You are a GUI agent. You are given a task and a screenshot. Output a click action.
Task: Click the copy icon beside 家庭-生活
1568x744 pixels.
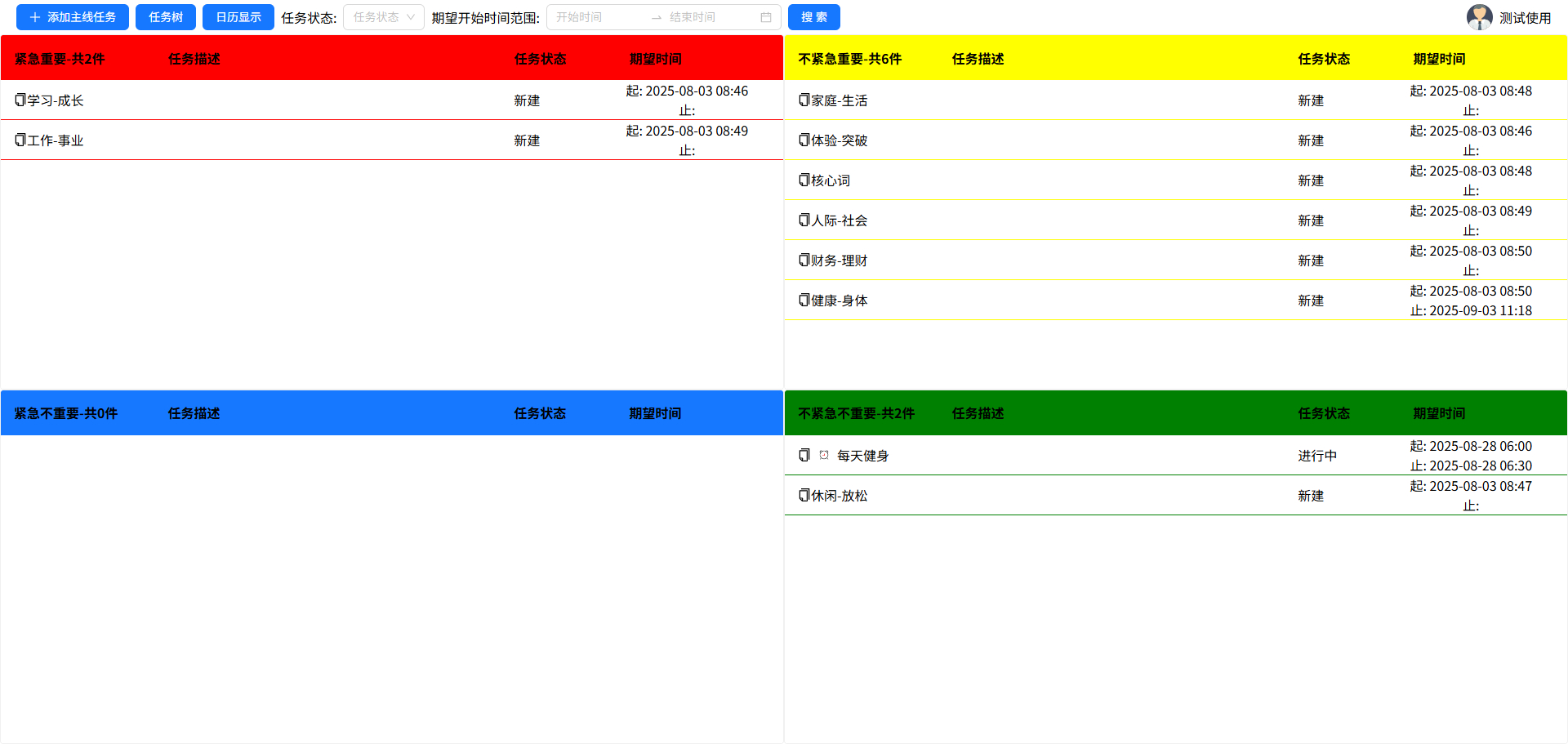click(804, 100)
